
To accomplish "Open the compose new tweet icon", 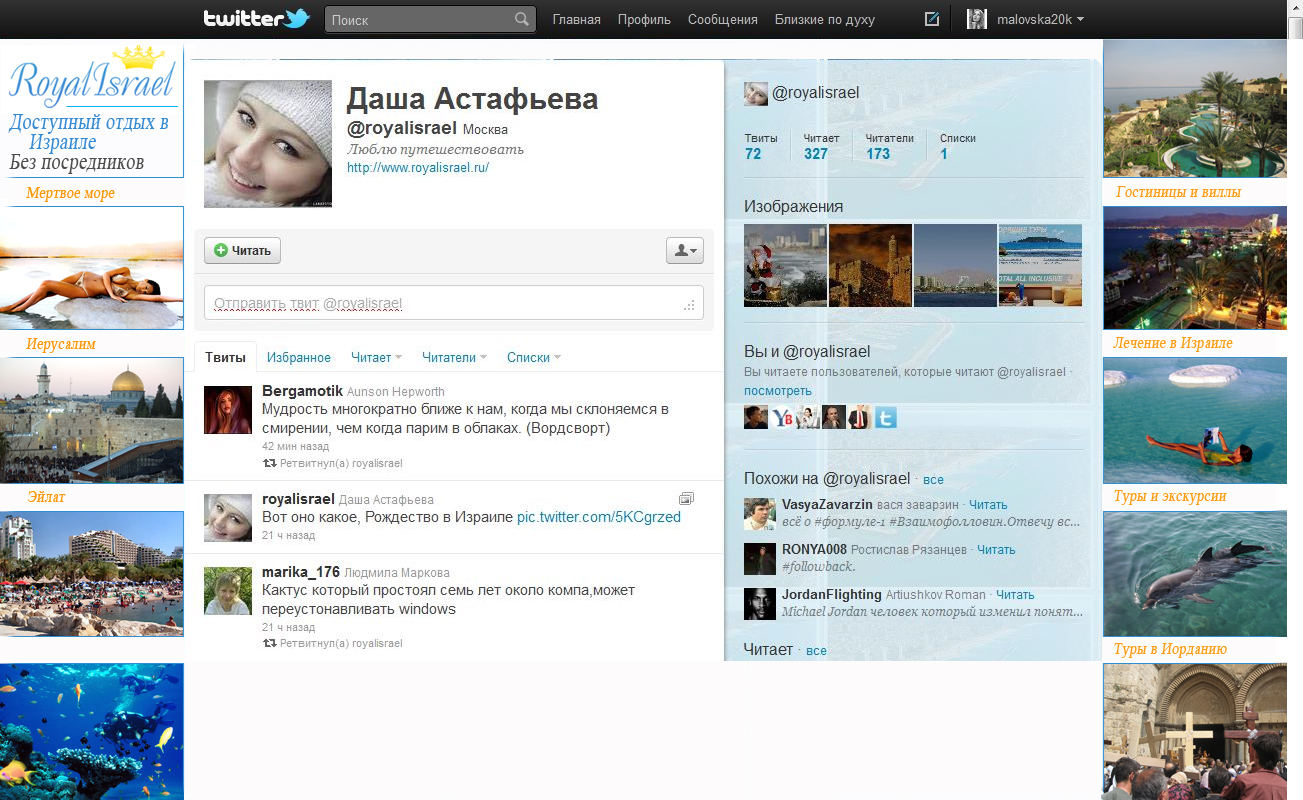I will (x=932, y=19).
